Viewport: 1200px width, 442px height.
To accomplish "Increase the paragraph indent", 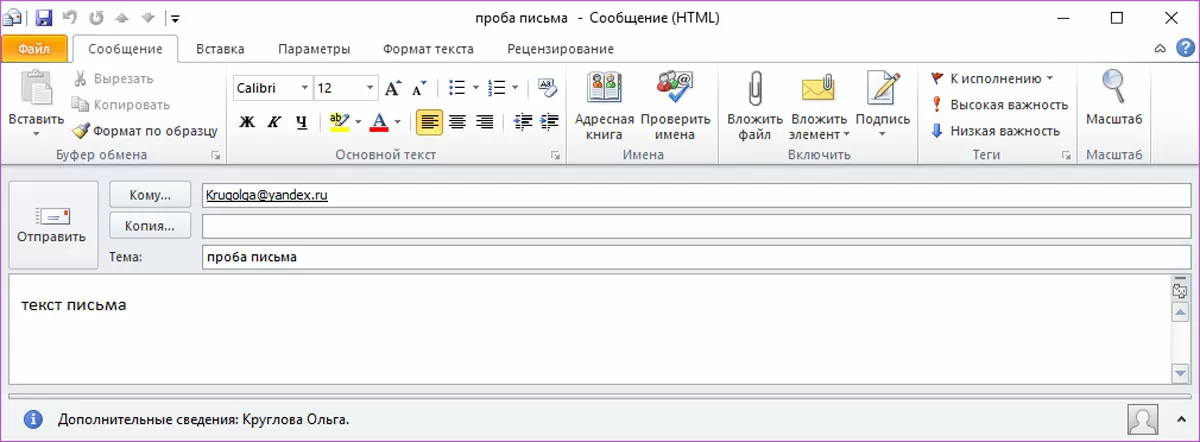I will click(x=549, y=122).
